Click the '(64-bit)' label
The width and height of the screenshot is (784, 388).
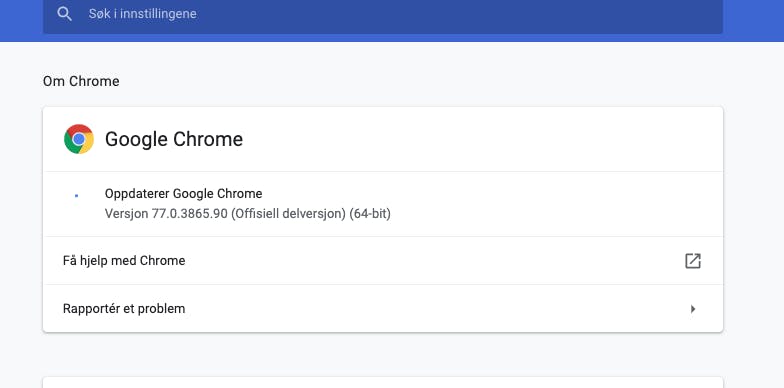click(370, 214)
